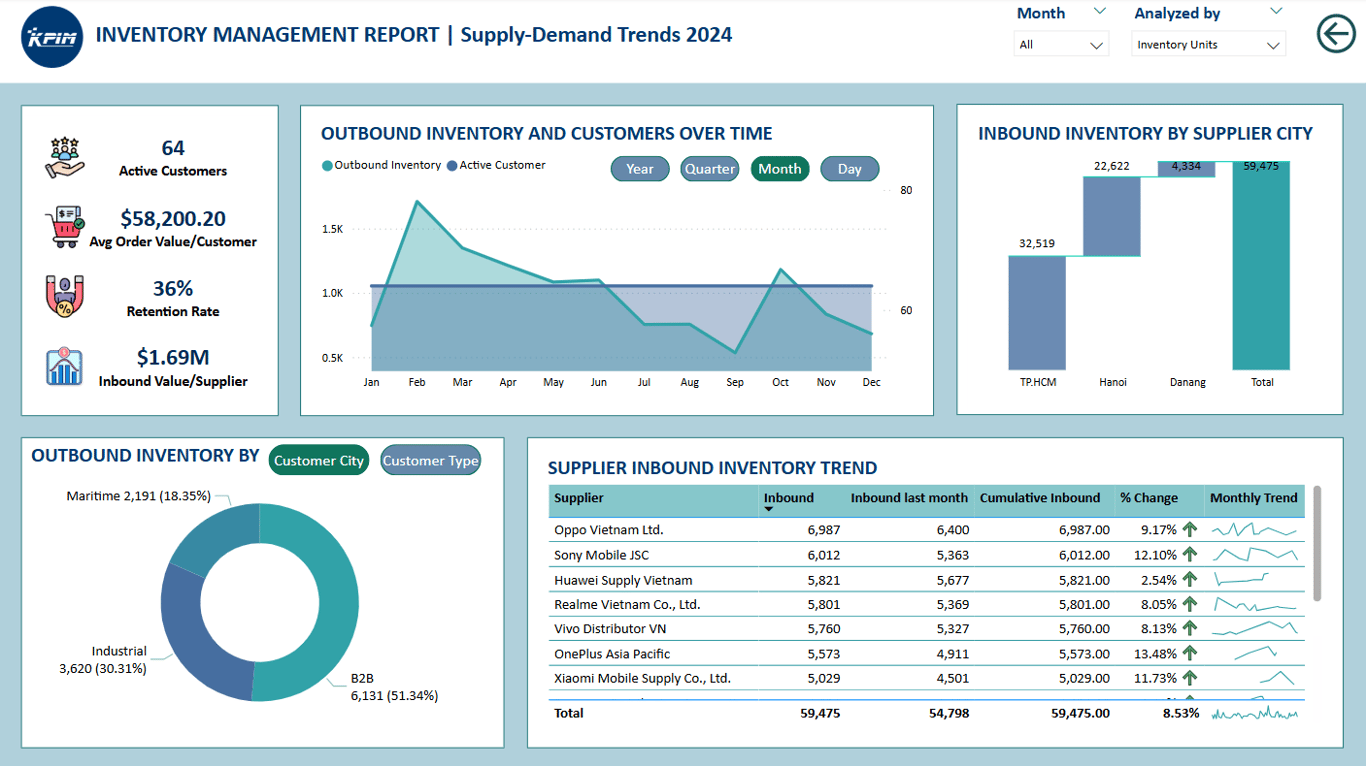This screenshot has width=1366, height=766.
Task: Click the 59,475 waterfall total label
Action: point(1261,166)
